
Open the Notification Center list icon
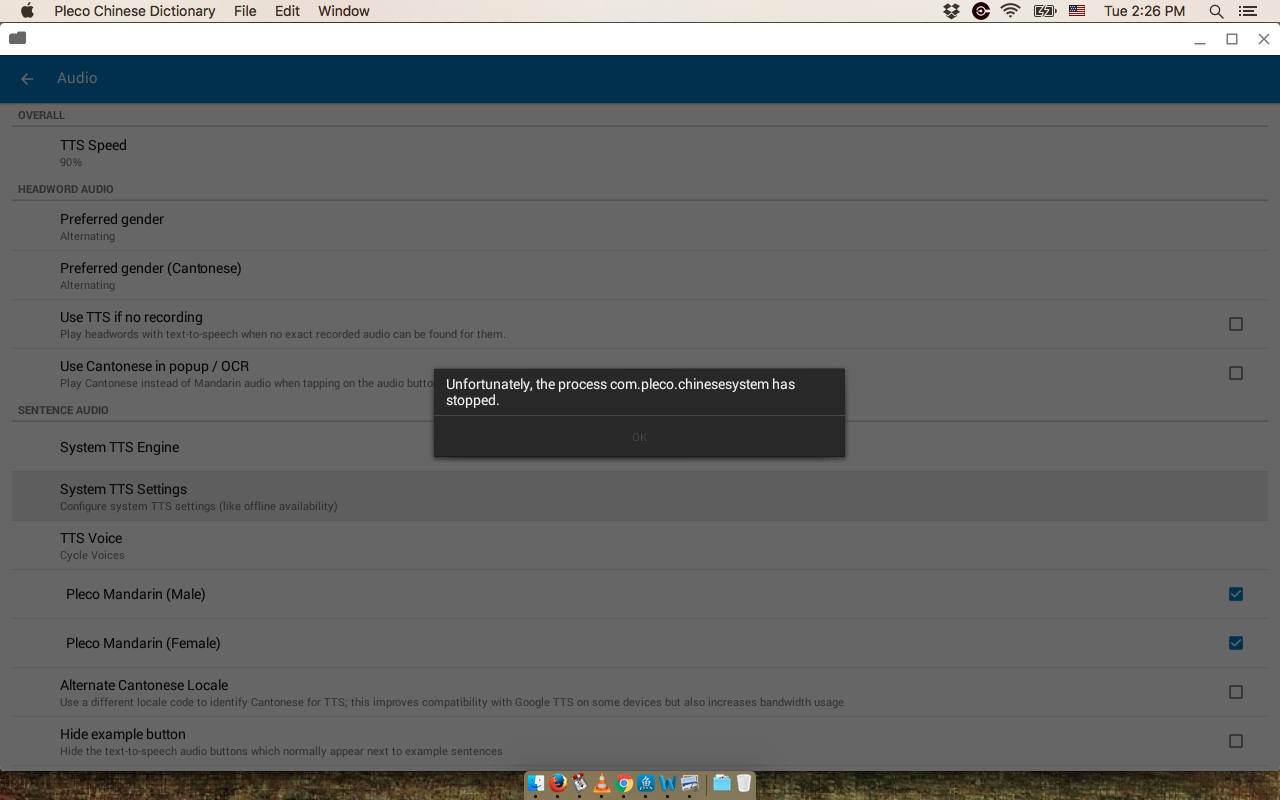[1247, 11]
